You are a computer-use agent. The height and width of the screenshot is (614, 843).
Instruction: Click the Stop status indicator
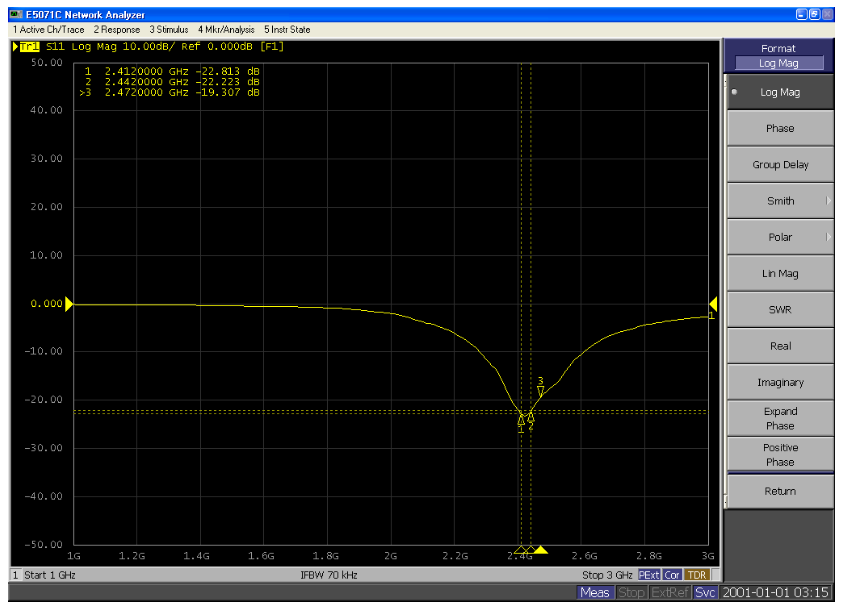[x=631, y=592]
